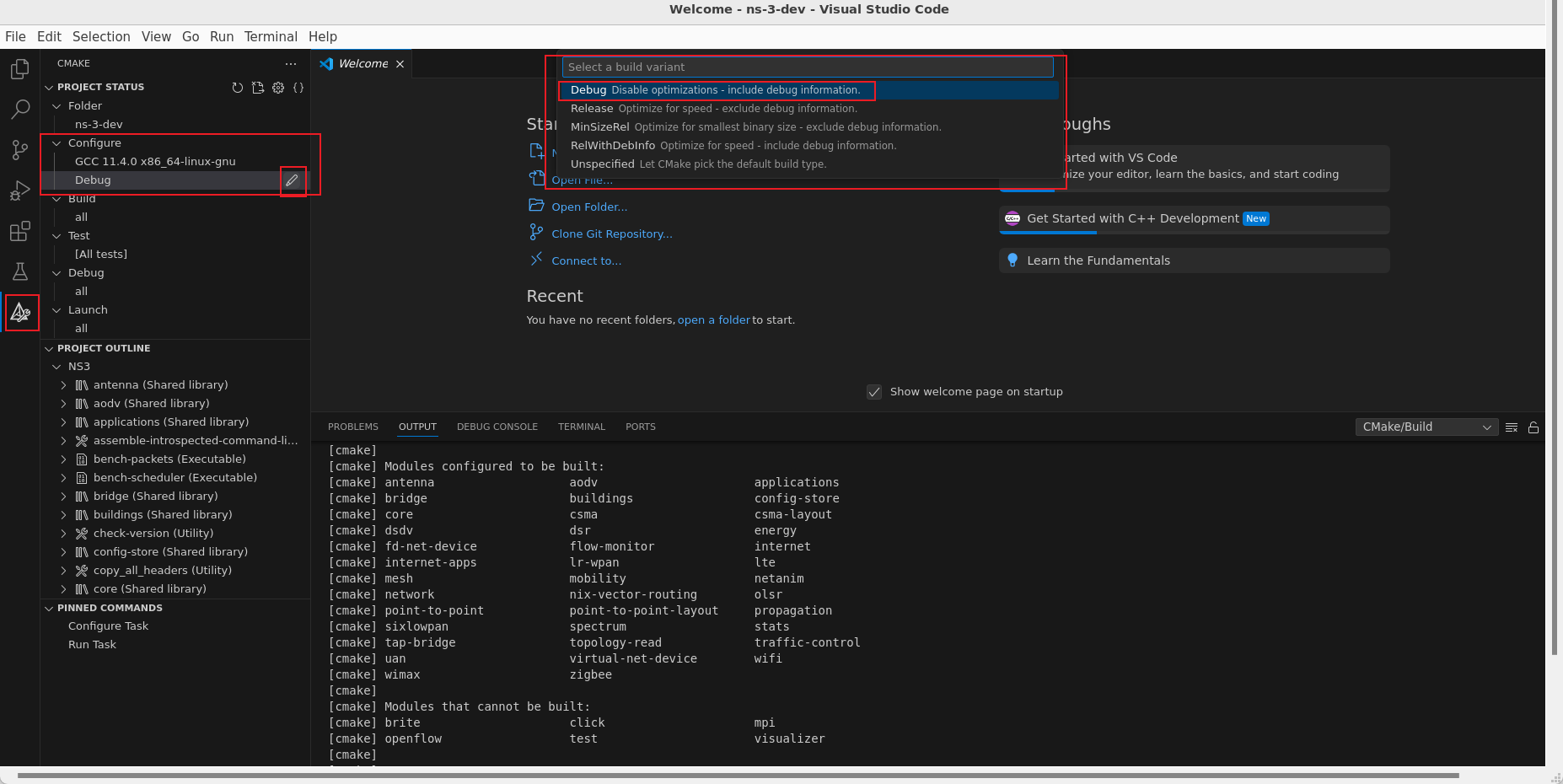Click the Open Folder... link
This screenshot has width=1563, height=784.
point(589,207)
